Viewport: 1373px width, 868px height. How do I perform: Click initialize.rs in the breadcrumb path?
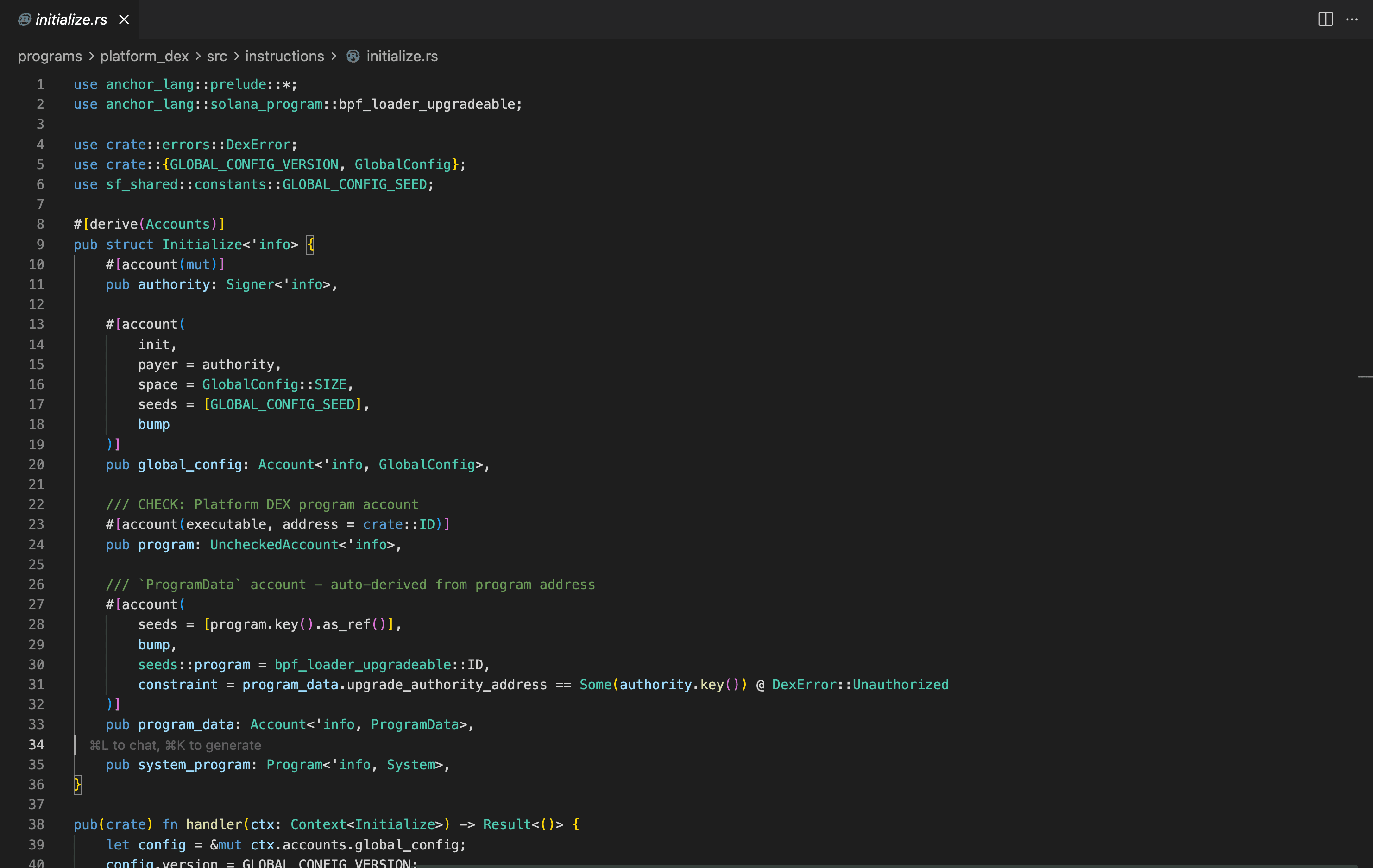(402, 56)
